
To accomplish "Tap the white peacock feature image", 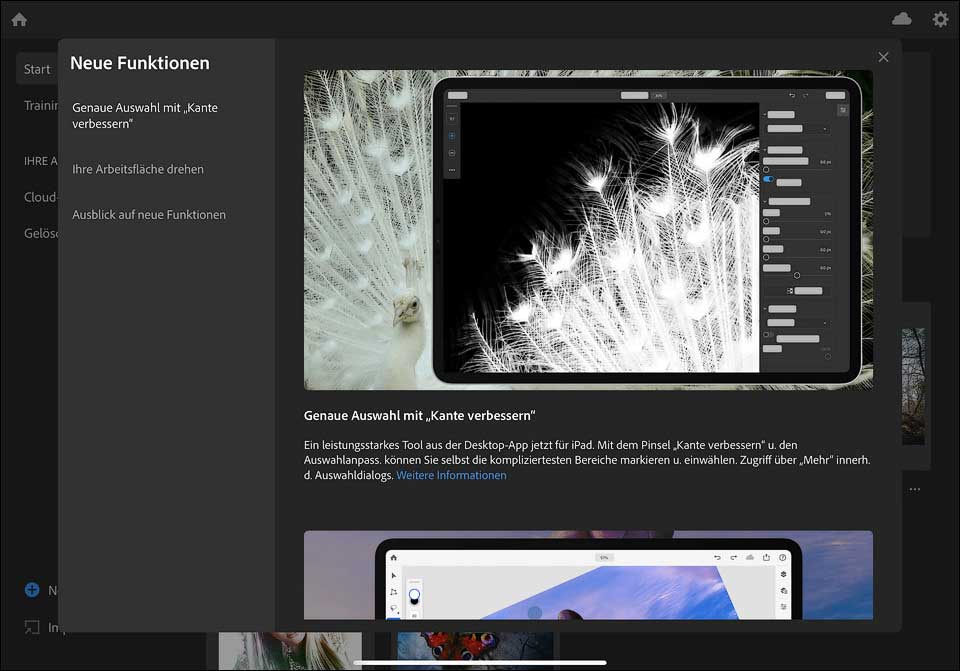I will (588, 229).
